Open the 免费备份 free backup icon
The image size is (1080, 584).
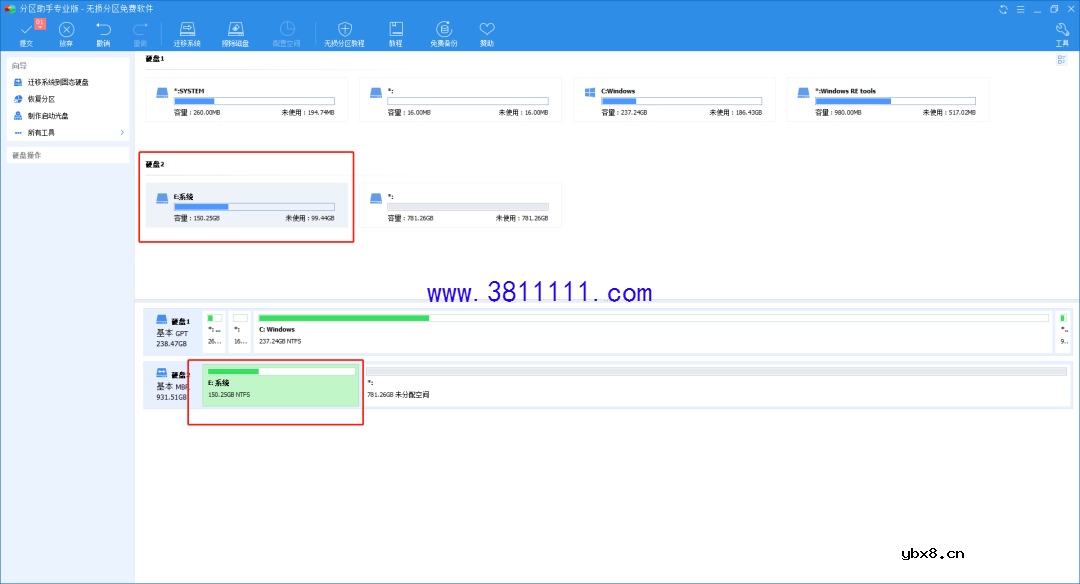coord(444,33)
